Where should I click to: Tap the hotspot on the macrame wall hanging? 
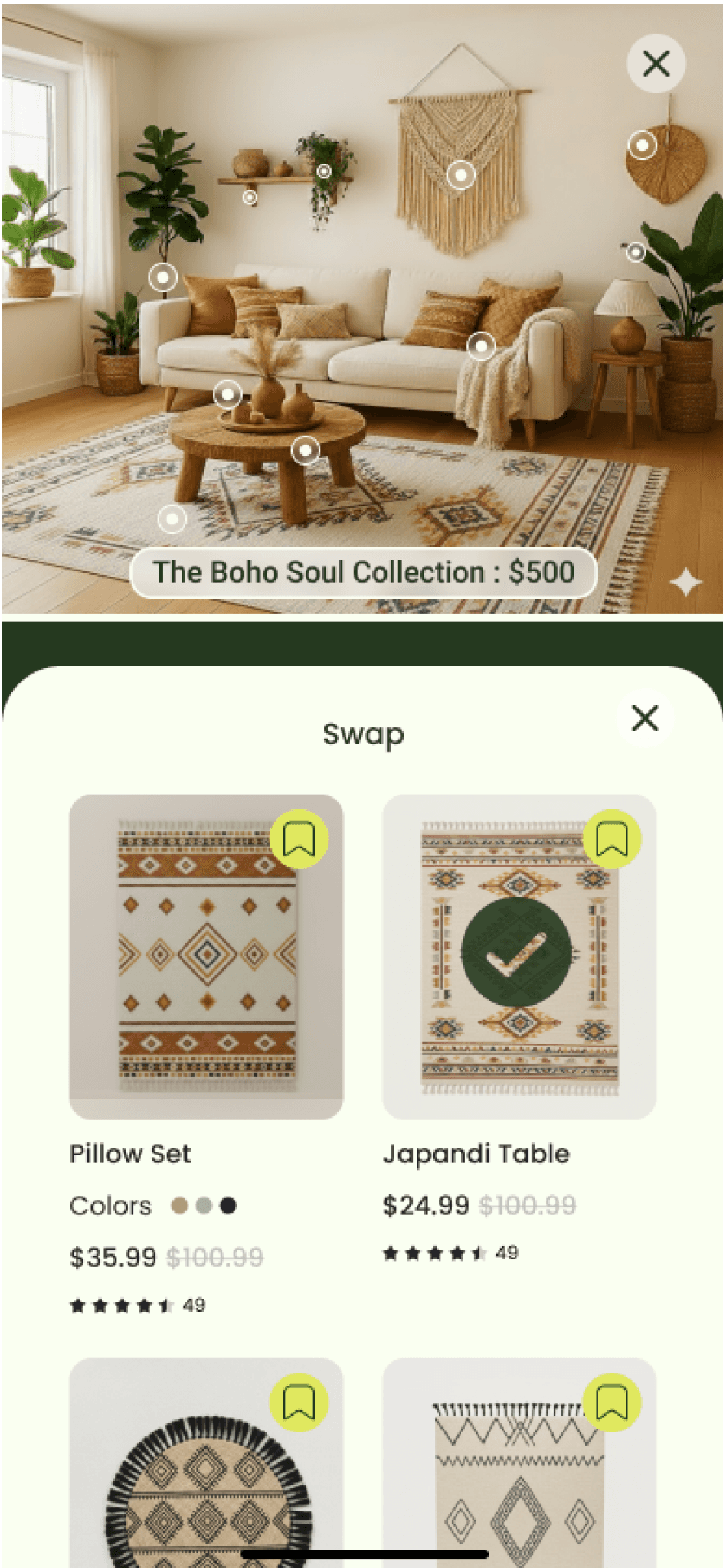coord(461,175)
